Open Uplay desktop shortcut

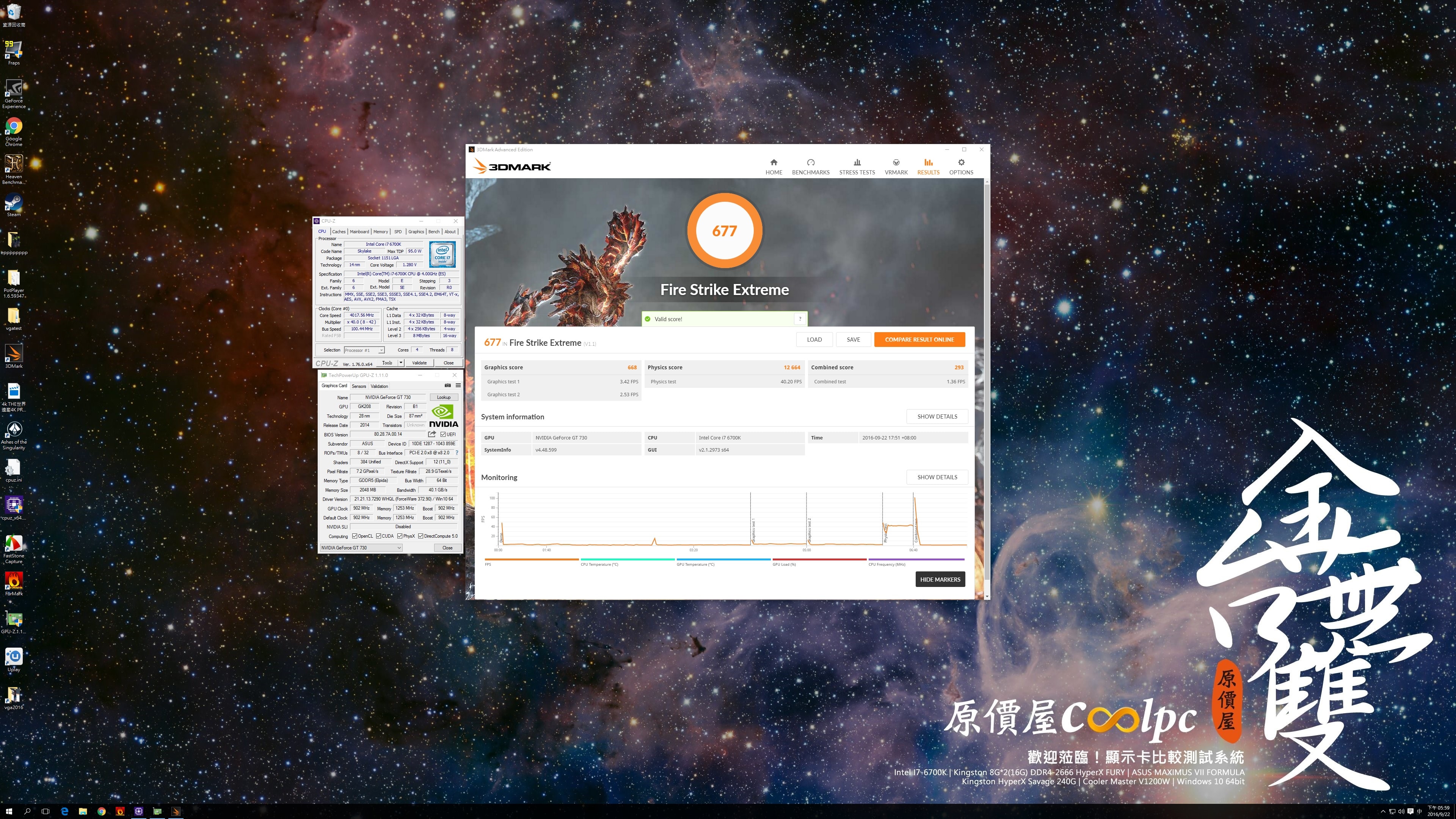[14, 660]
